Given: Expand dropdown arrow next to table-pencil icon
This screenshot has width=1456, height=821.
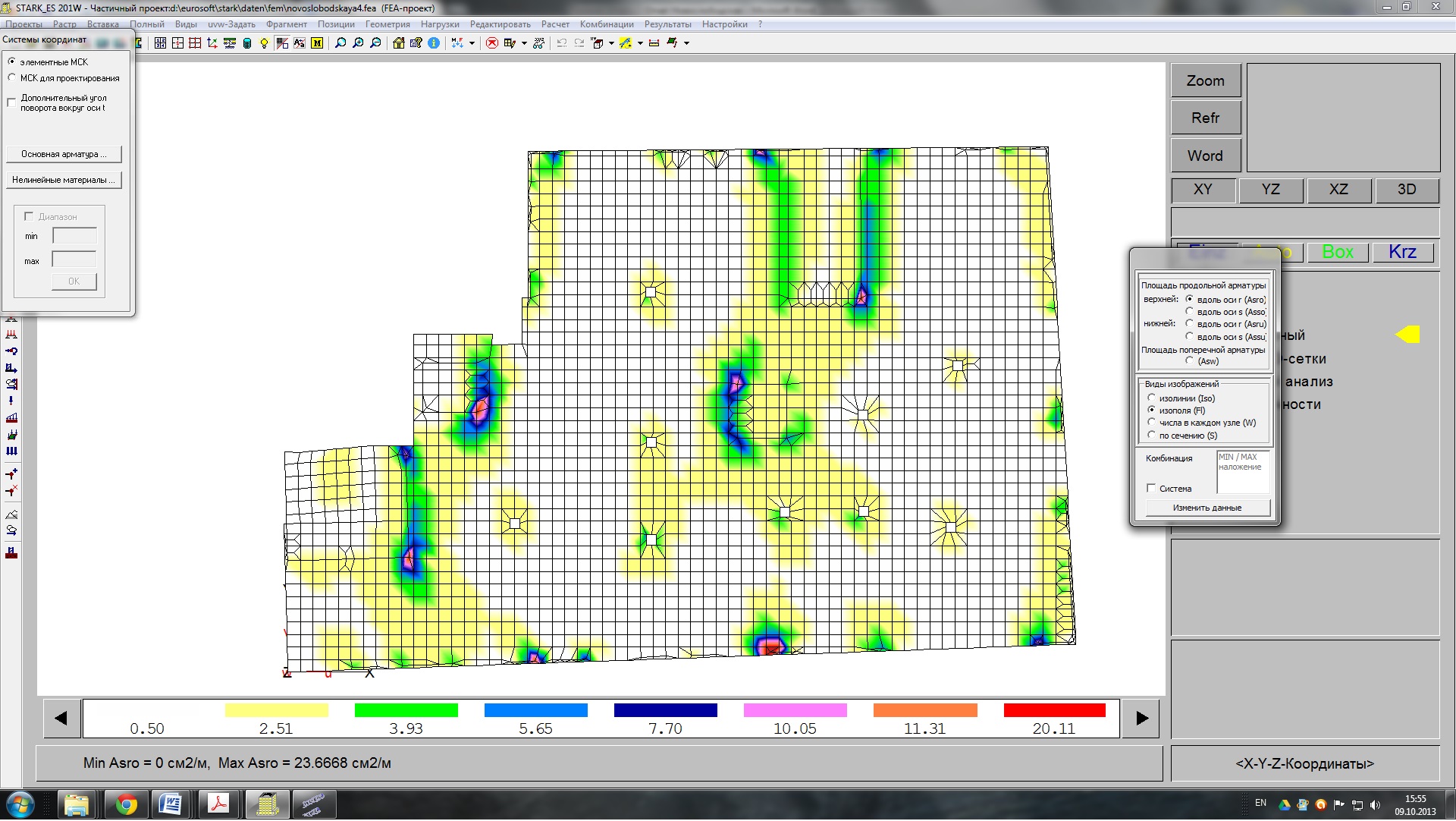Looking at the screenshot, I should (524, 43).
